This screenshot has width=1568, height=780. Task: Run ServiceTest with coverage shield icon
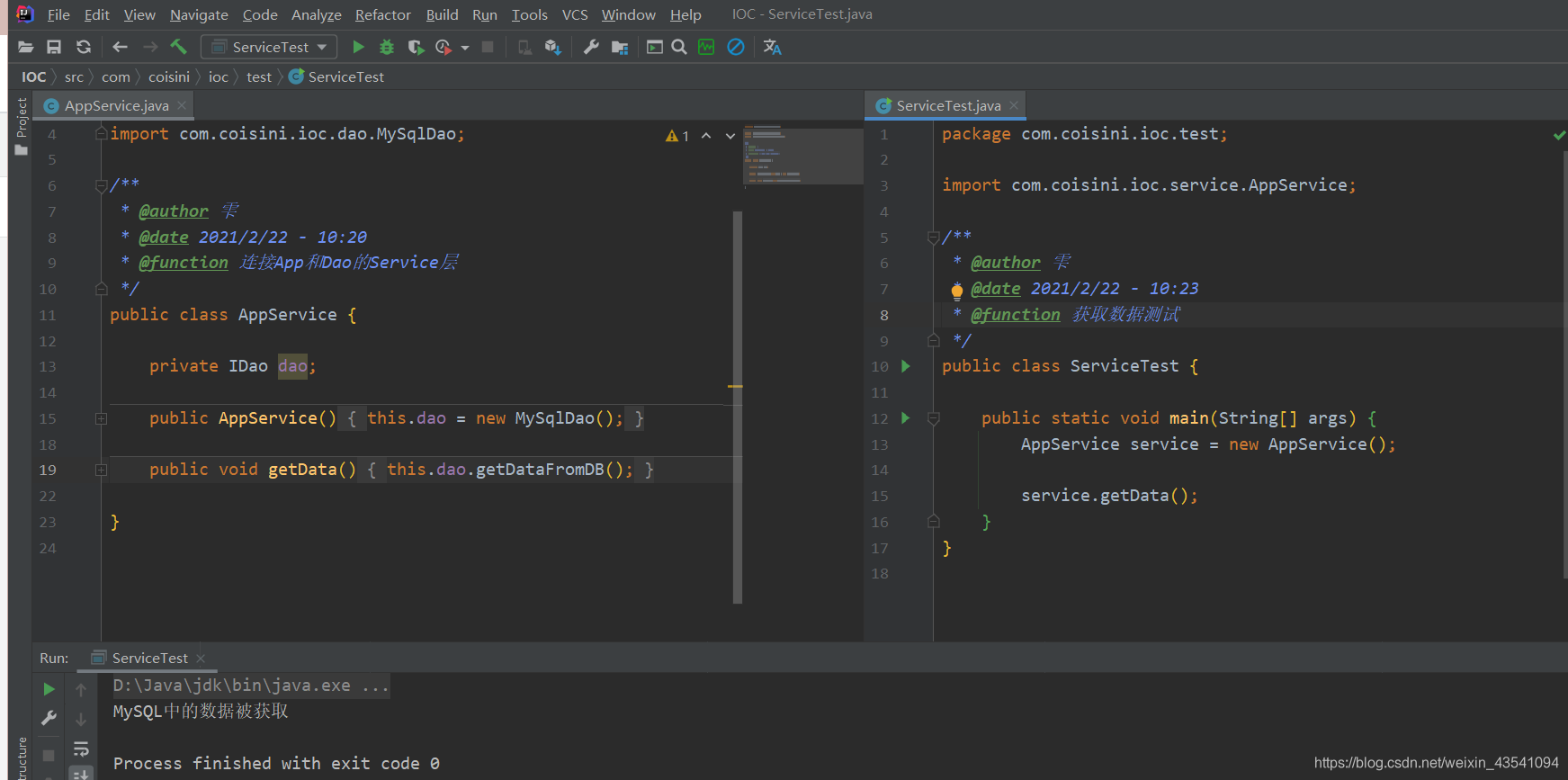[416, 47]
